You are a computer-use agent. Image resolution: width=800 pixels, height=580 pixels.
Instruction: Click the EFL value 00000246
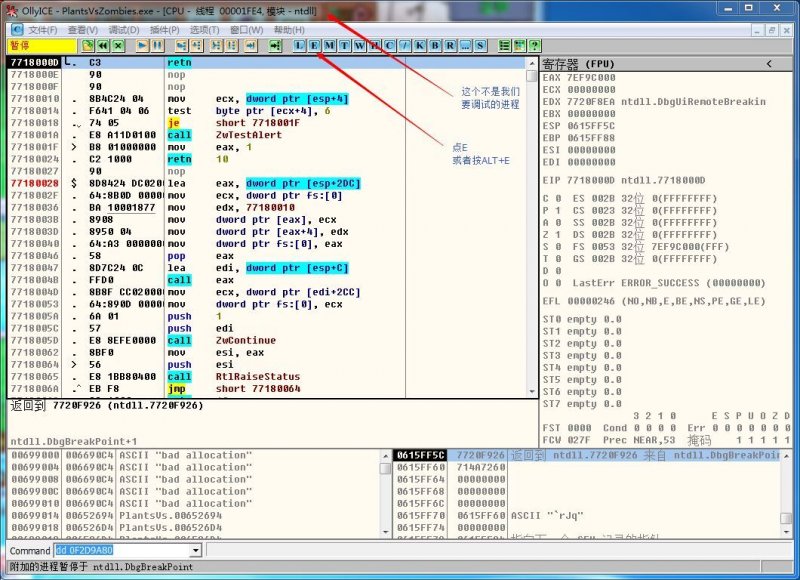click(591, 301)
